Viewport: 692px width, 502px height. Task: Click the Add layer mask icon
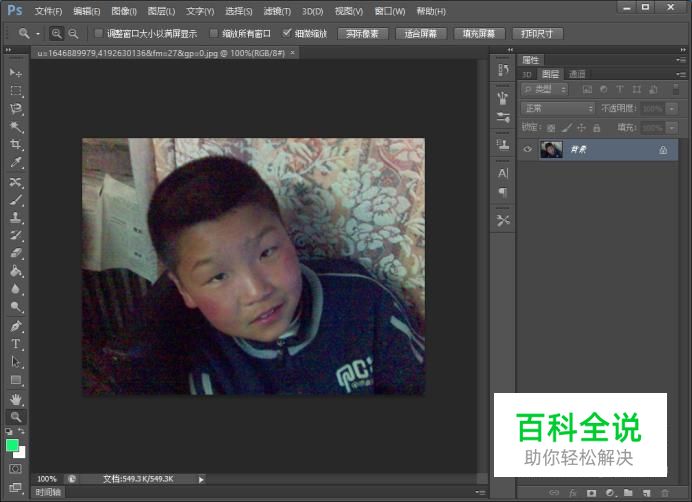591,493
